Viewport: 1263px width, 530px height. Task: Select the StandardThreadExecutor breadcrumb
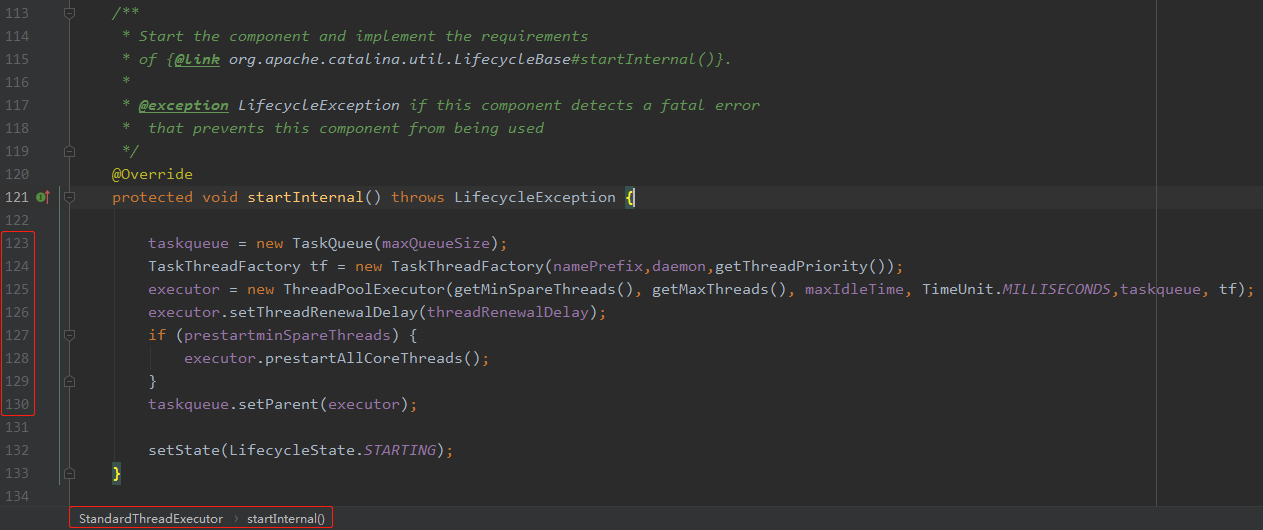coord(151,518)
